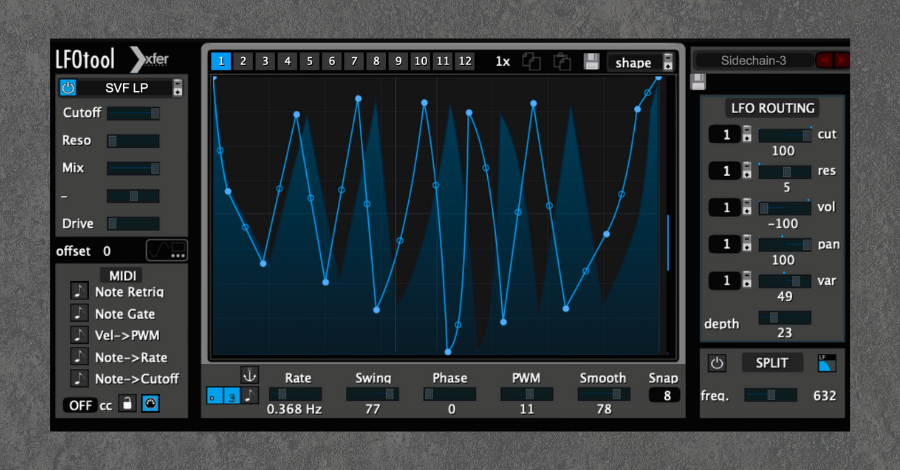
Task: Select LFO graph tab 1
Action: click(x=221, y=61)
